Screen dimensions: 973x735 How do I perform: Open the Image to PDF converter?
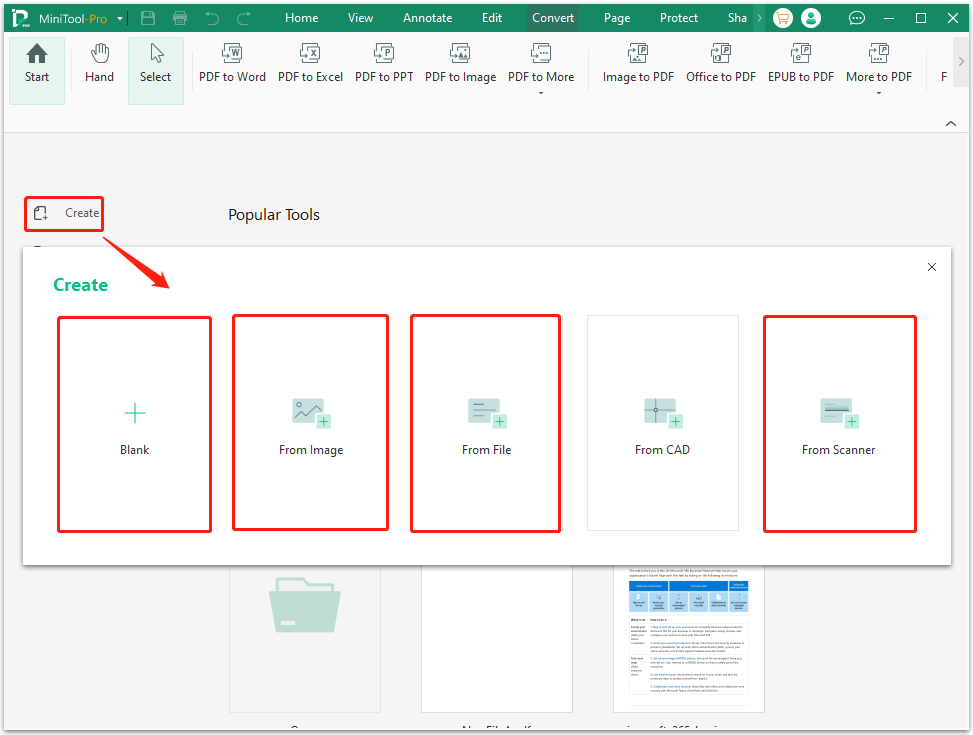click(x=637, y=63)
